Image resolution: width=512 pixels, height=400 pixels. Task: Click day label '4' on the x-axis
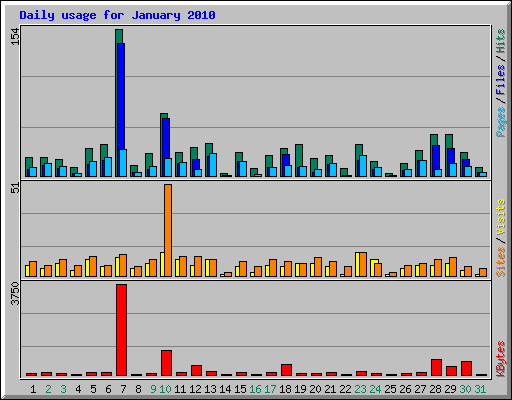pyautogui.click(x=78, y=389)
